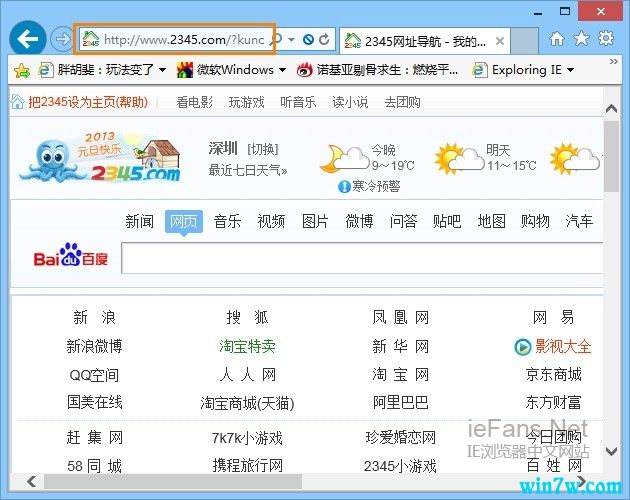
Task: Open 诺基亚剔骨求生 favorites link
Action: tap(377, 70)
